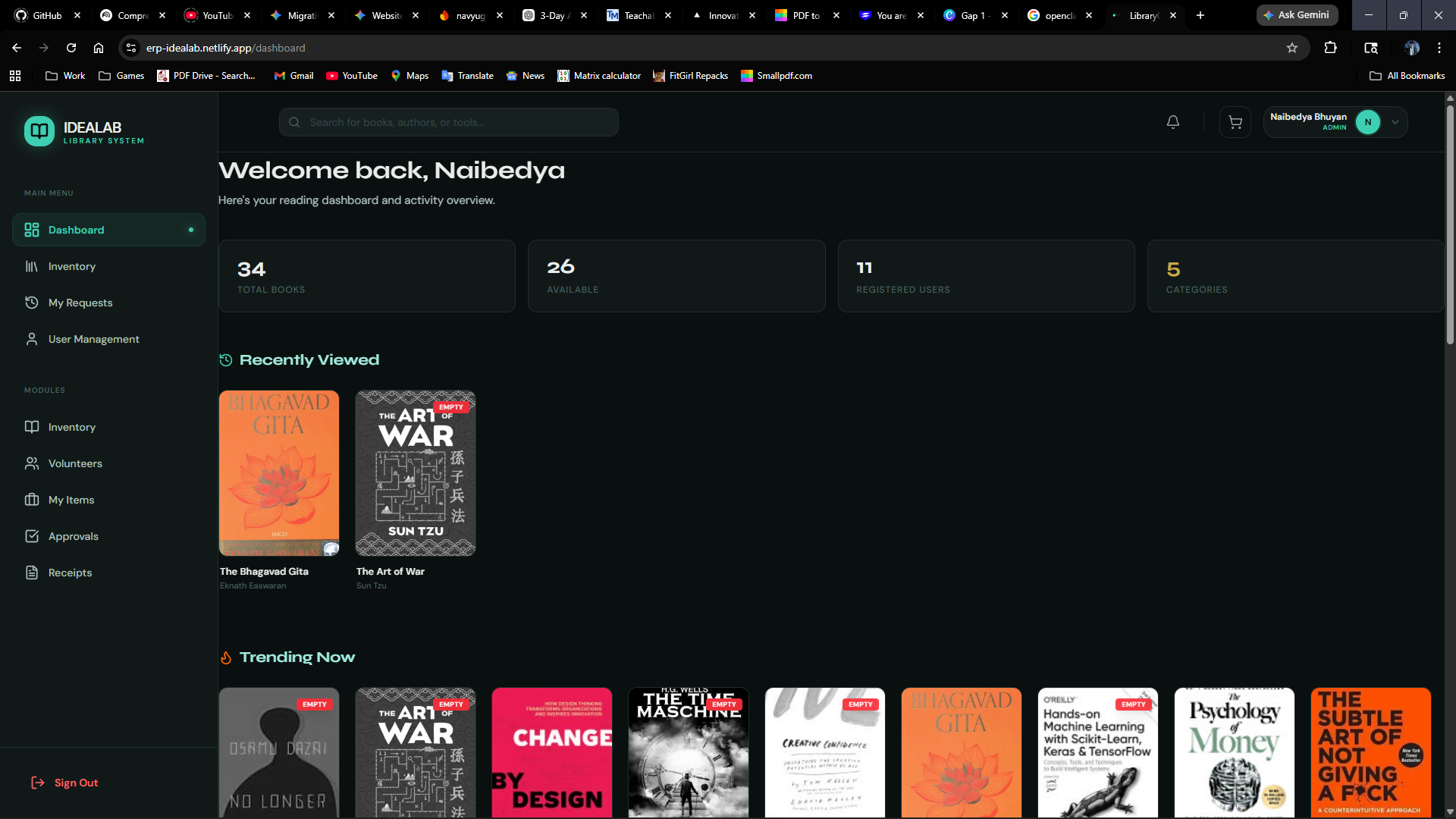Screen dimensions: 1456x819
Task: Bookmark this page with star icon
Action: point(1292,48)
